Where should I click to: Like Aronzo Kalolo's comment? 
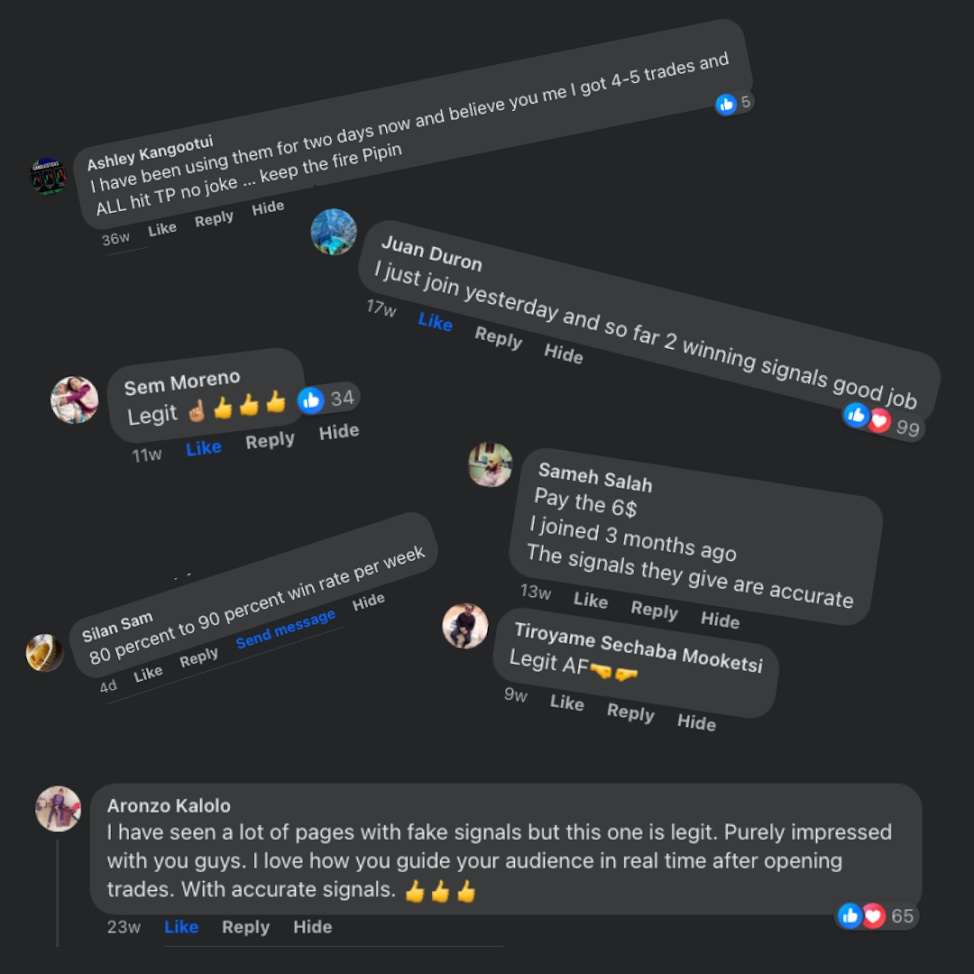(181, 927)
